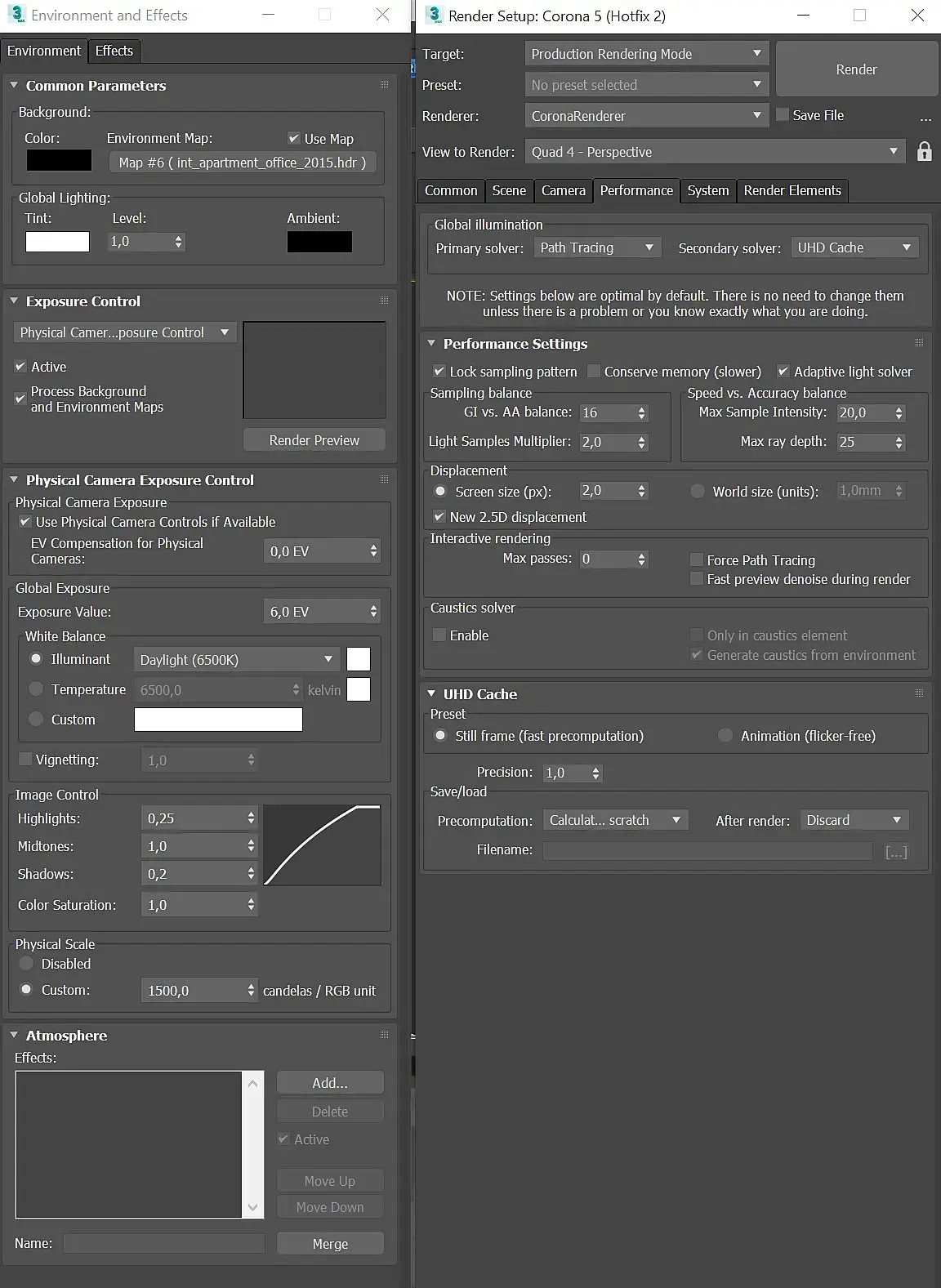Click the grip icon of Atmosphere rollout

(x=384, y=1034)
